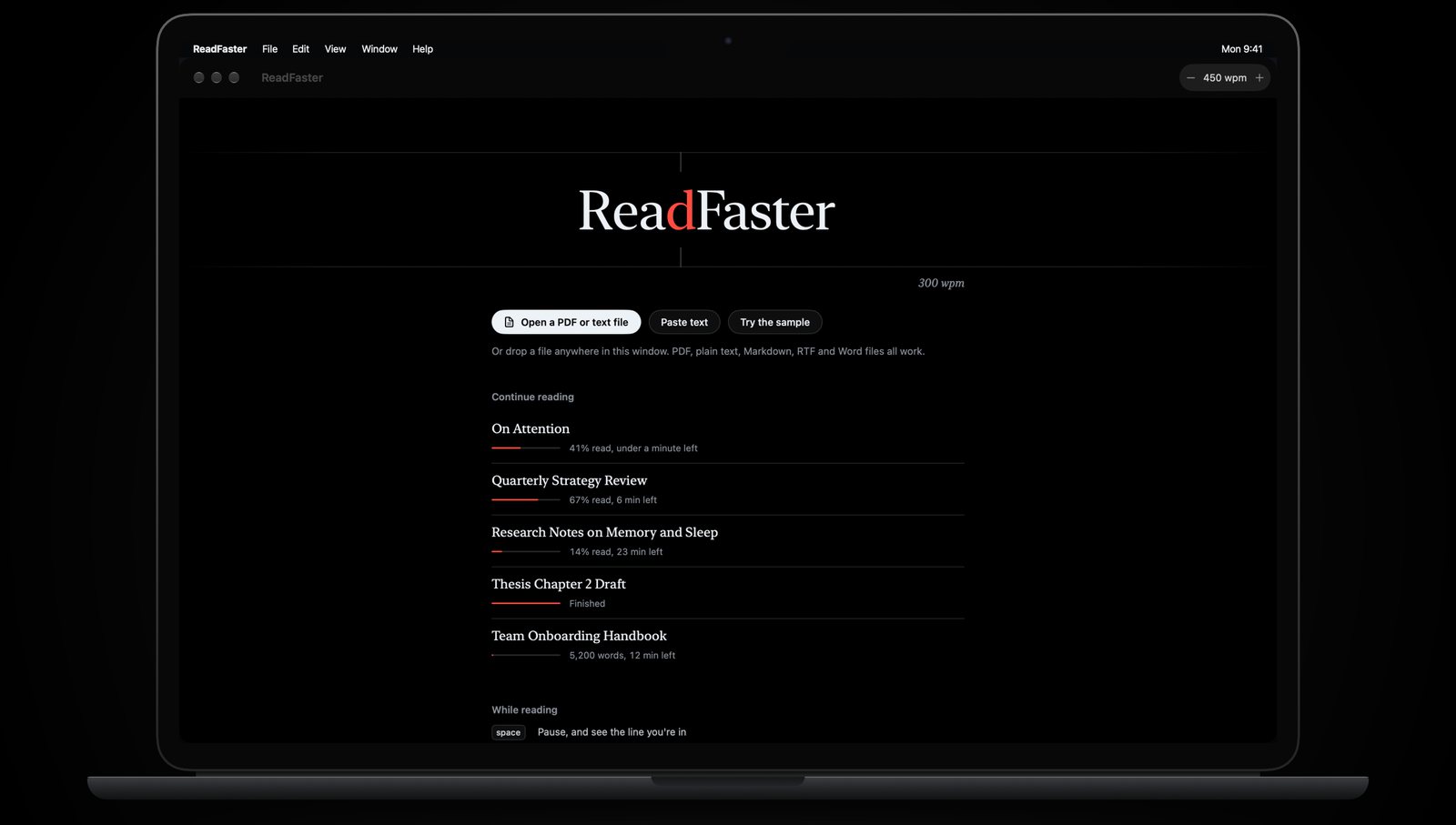Open the File menu
Viewport: 1456px width, 825px height.
(x=270, y=49)
